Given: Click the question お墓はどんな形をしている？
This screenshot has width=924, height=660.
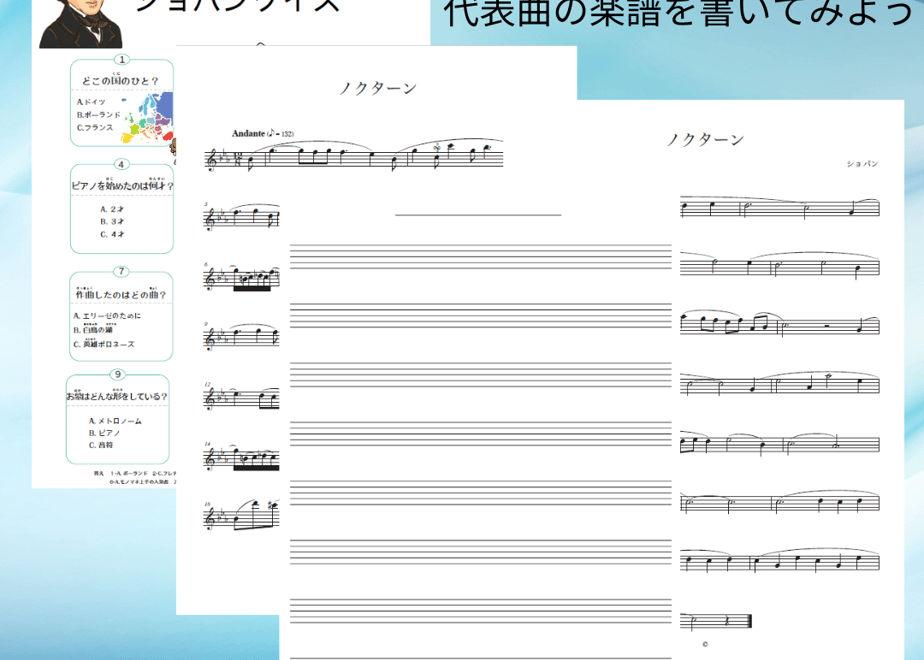Looking at the screenshot, I should 117,396.
